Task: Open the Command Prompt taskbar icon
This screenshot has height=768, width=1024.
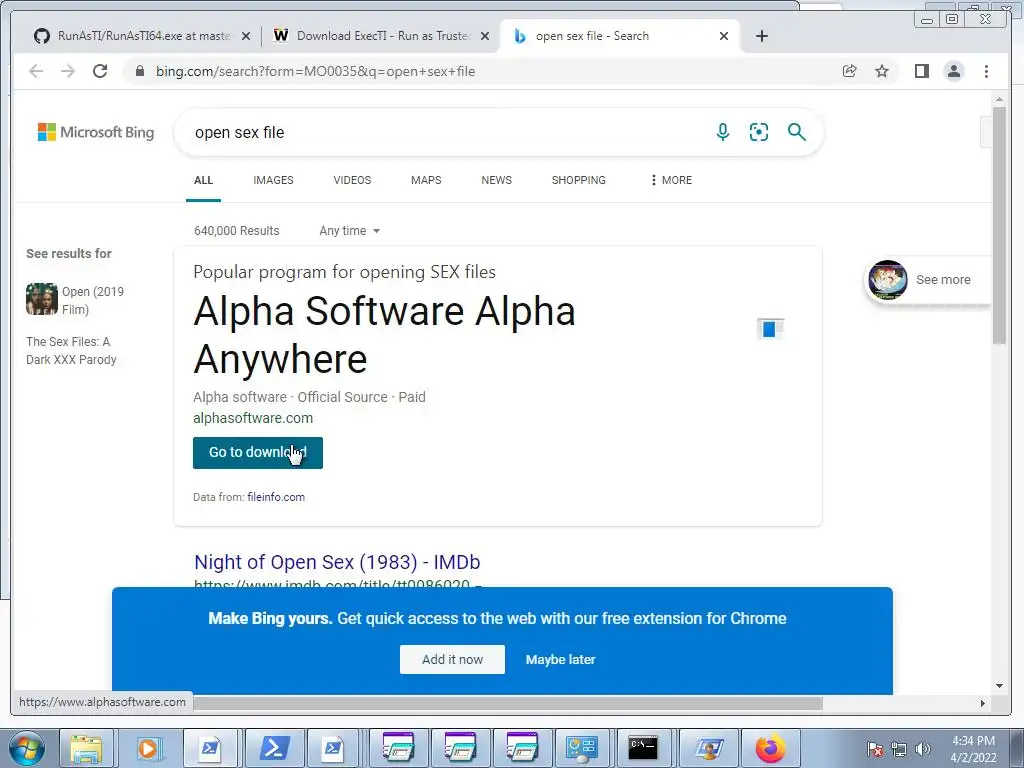Action: 643,748
